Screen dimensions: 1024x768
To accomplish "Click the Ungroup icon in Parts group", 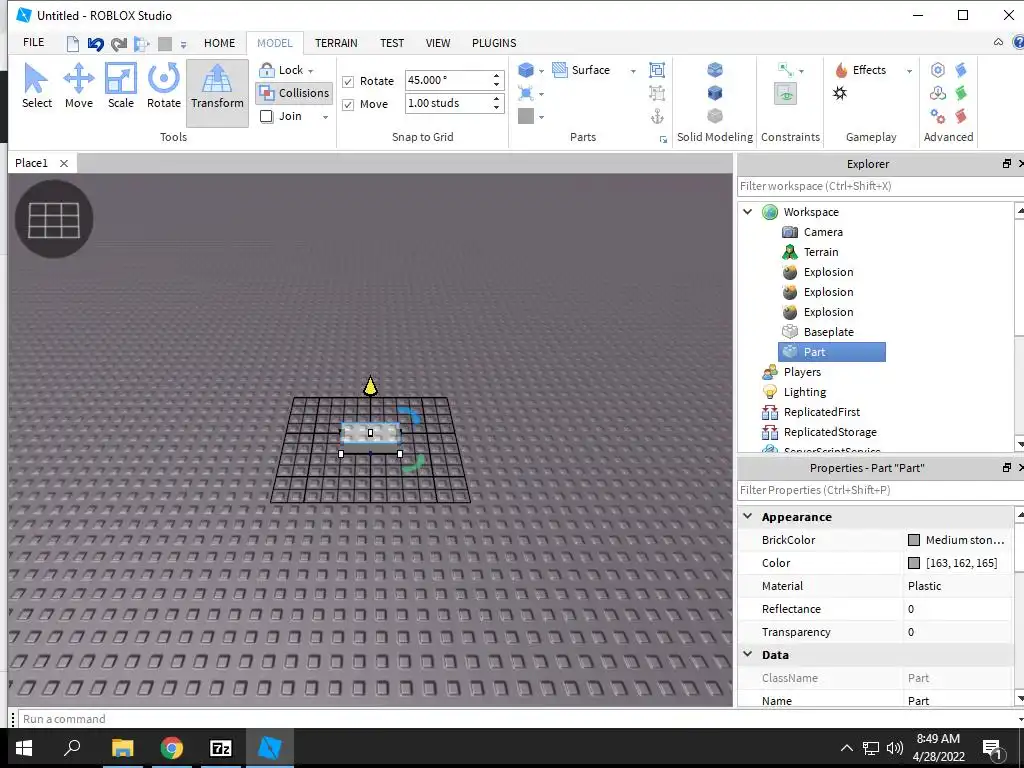I will [657, 93].
